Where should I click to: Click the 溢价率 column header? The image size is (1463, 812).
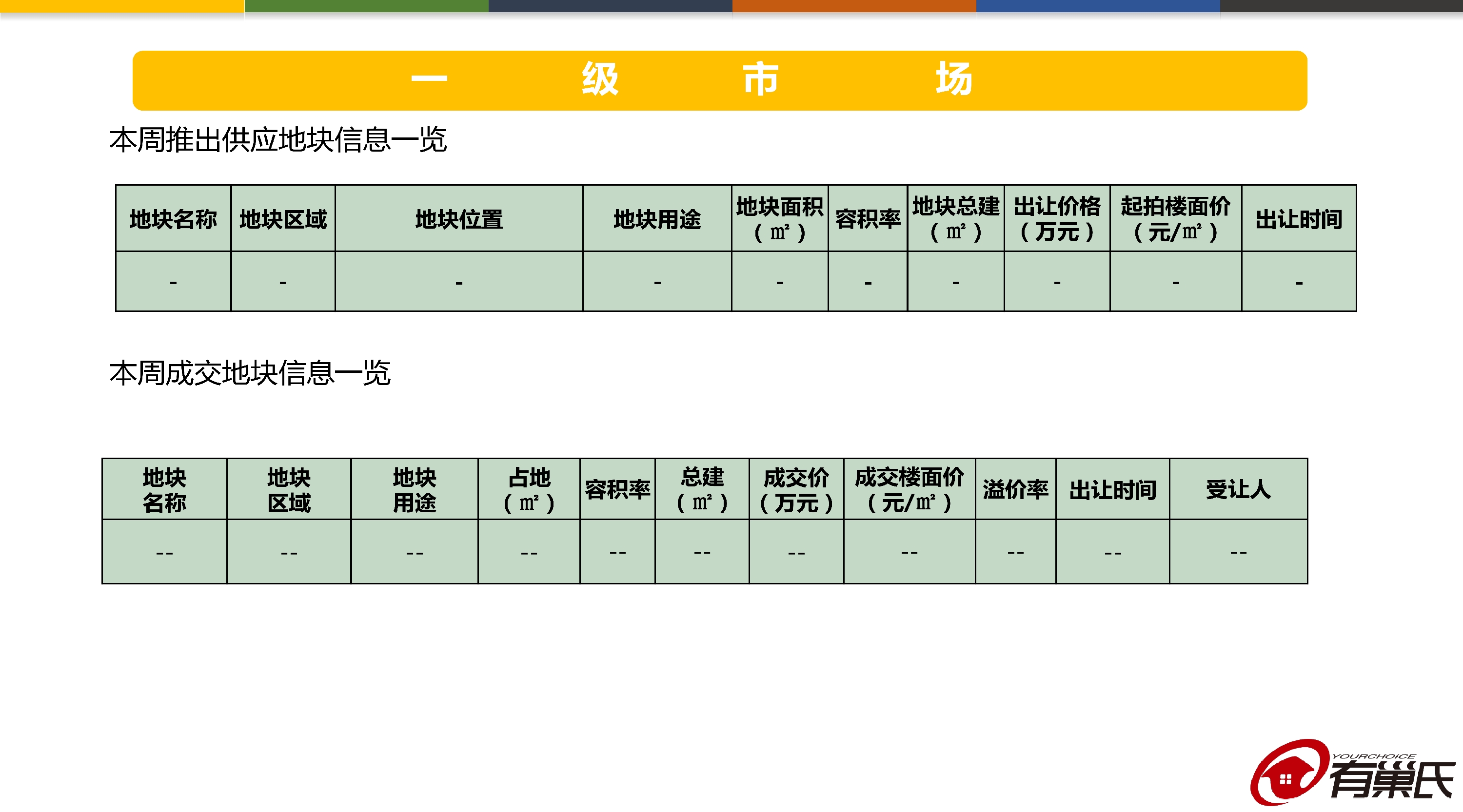tap(1015, 489)
